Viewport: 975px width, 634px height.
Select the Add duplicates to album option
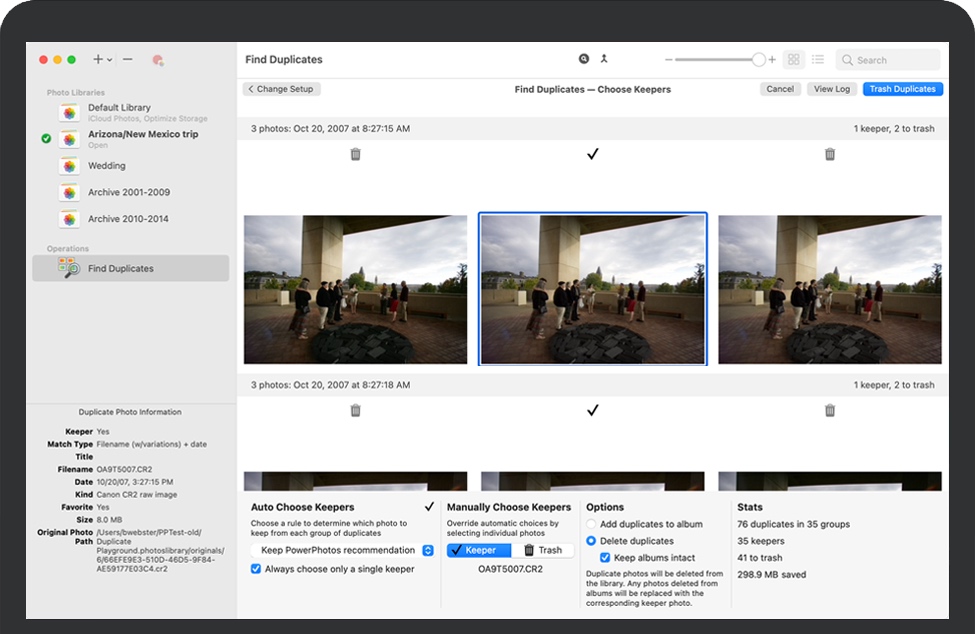pyautogui.click(x=592, y=524)
